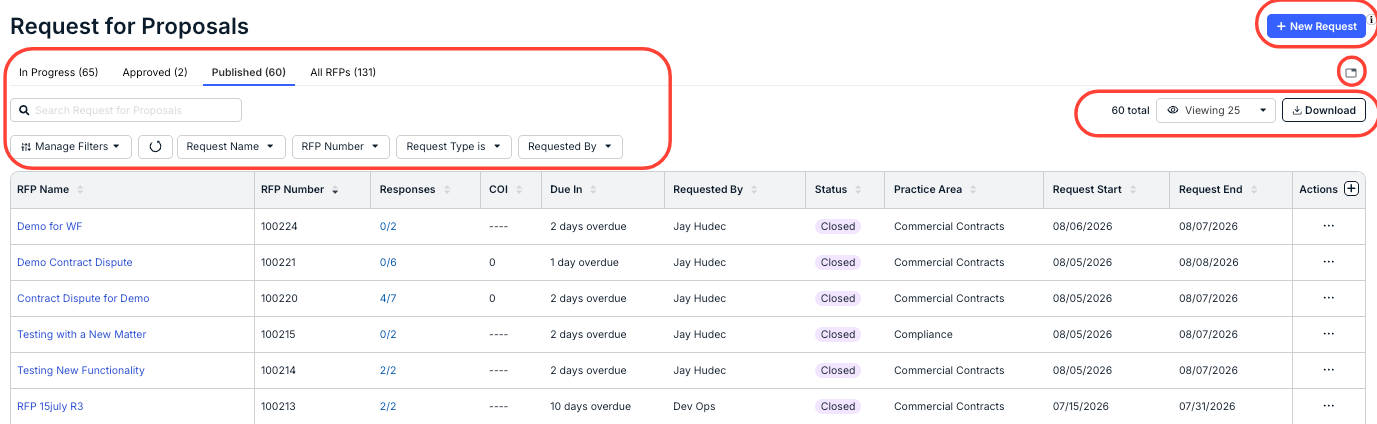The height and width of the screenshot is (424, 1377).
Task: Open the Requested By filter dropdown
Action: pyautogui.click(x=570, y=146)
